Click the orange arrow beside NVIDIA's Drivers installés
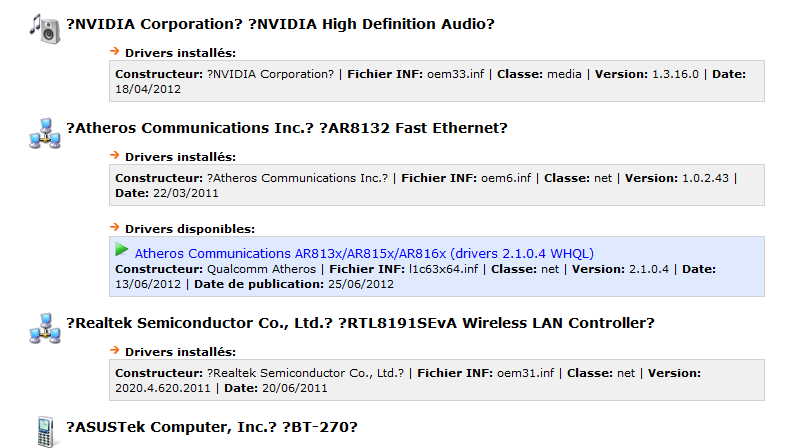 (x=115, y=50)
